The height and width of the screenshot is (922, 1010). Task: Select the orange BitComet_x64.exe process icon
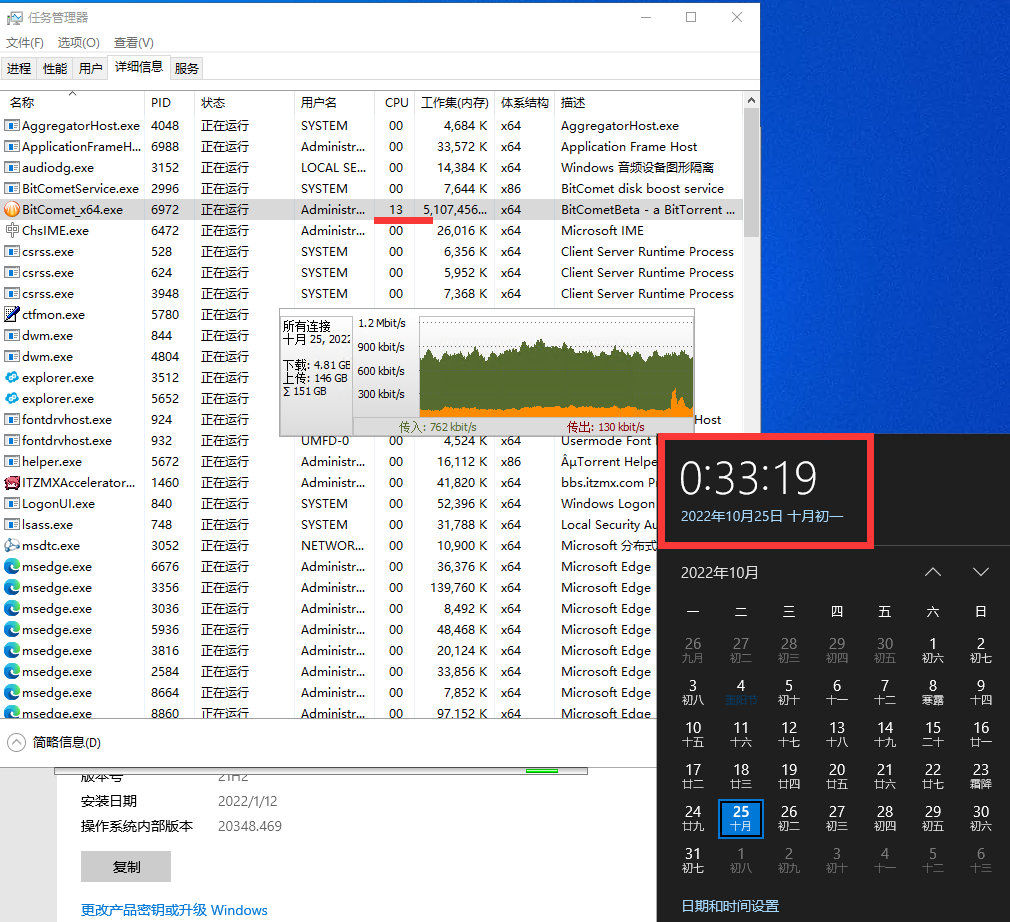12,209
